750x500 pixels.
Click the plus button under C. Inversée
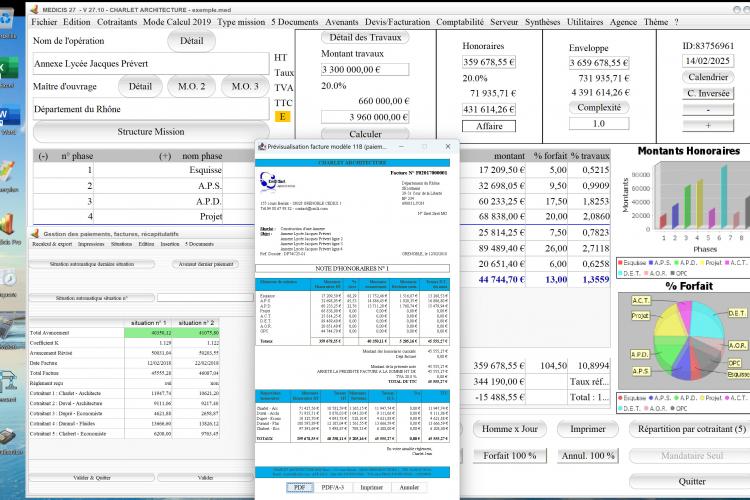[708, 125]
